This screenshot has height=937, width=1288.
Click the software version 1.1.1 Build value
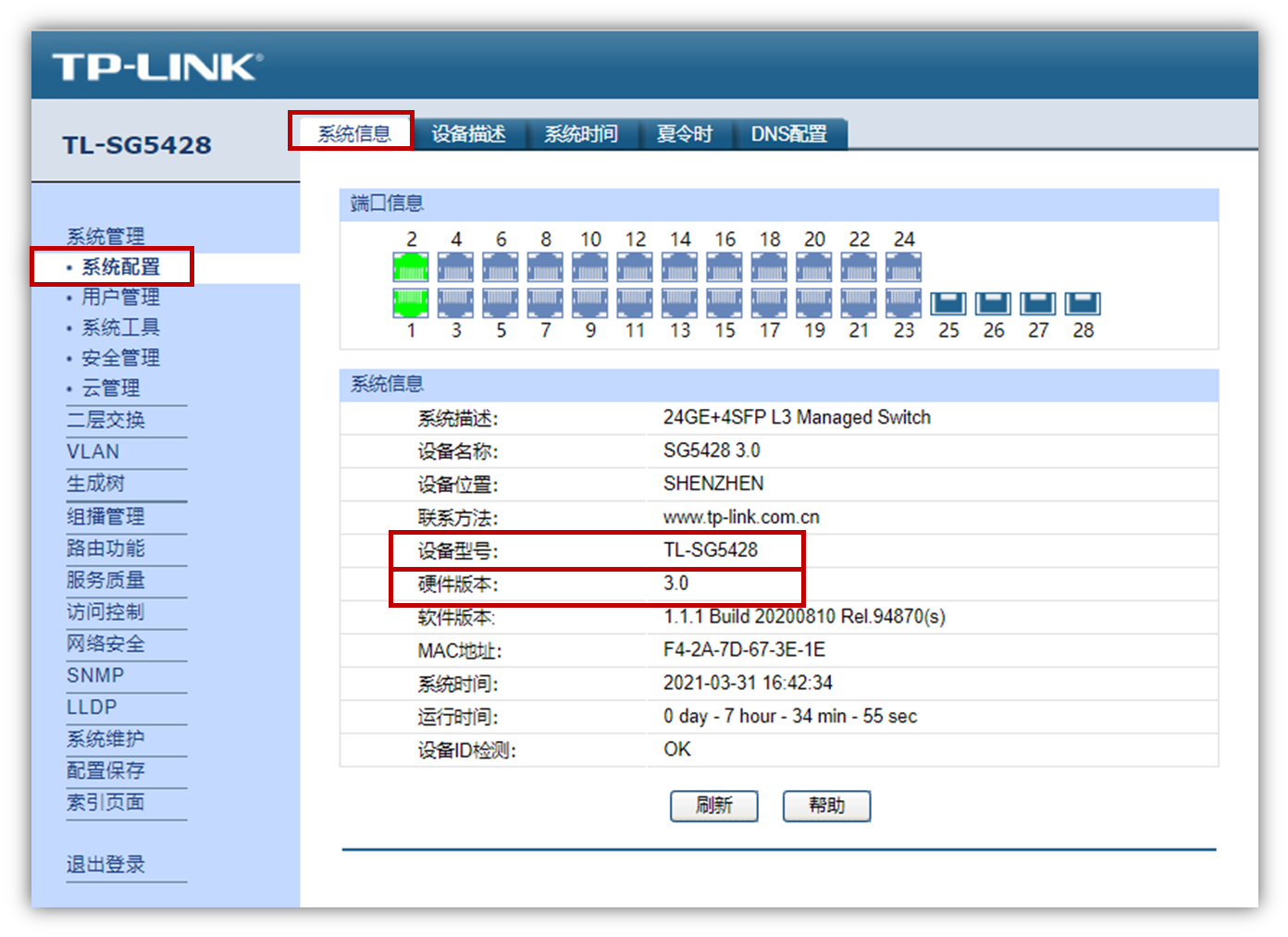coord(804,616)
